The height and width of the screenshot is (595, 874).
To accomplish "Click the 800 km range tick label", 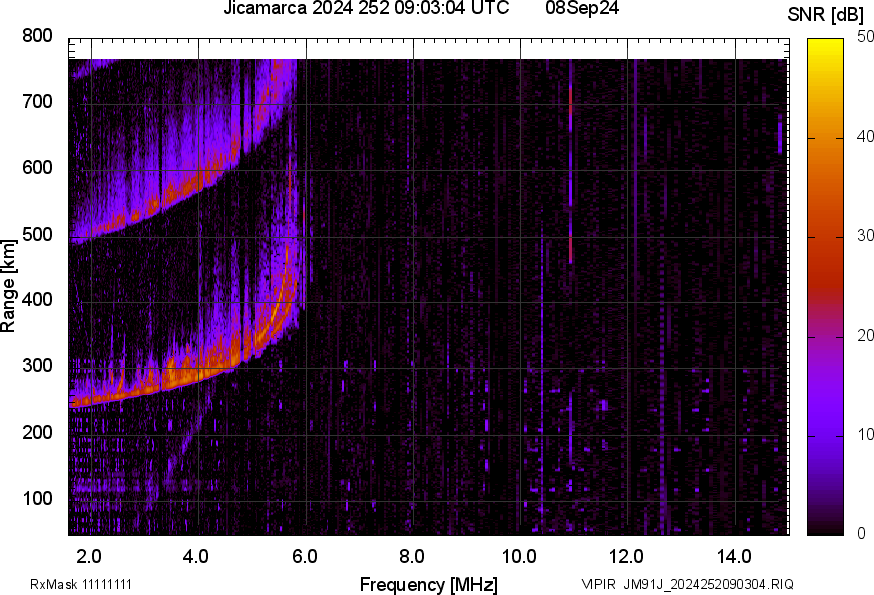I will (x=37, y=36).
